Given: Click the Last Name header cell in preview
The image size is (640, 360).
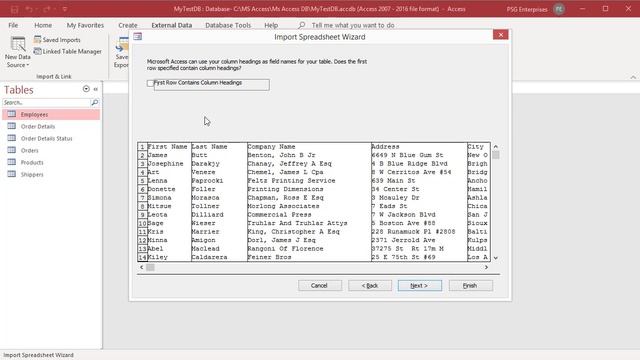Looking at the screenshot, I should [x=219, y=147].
